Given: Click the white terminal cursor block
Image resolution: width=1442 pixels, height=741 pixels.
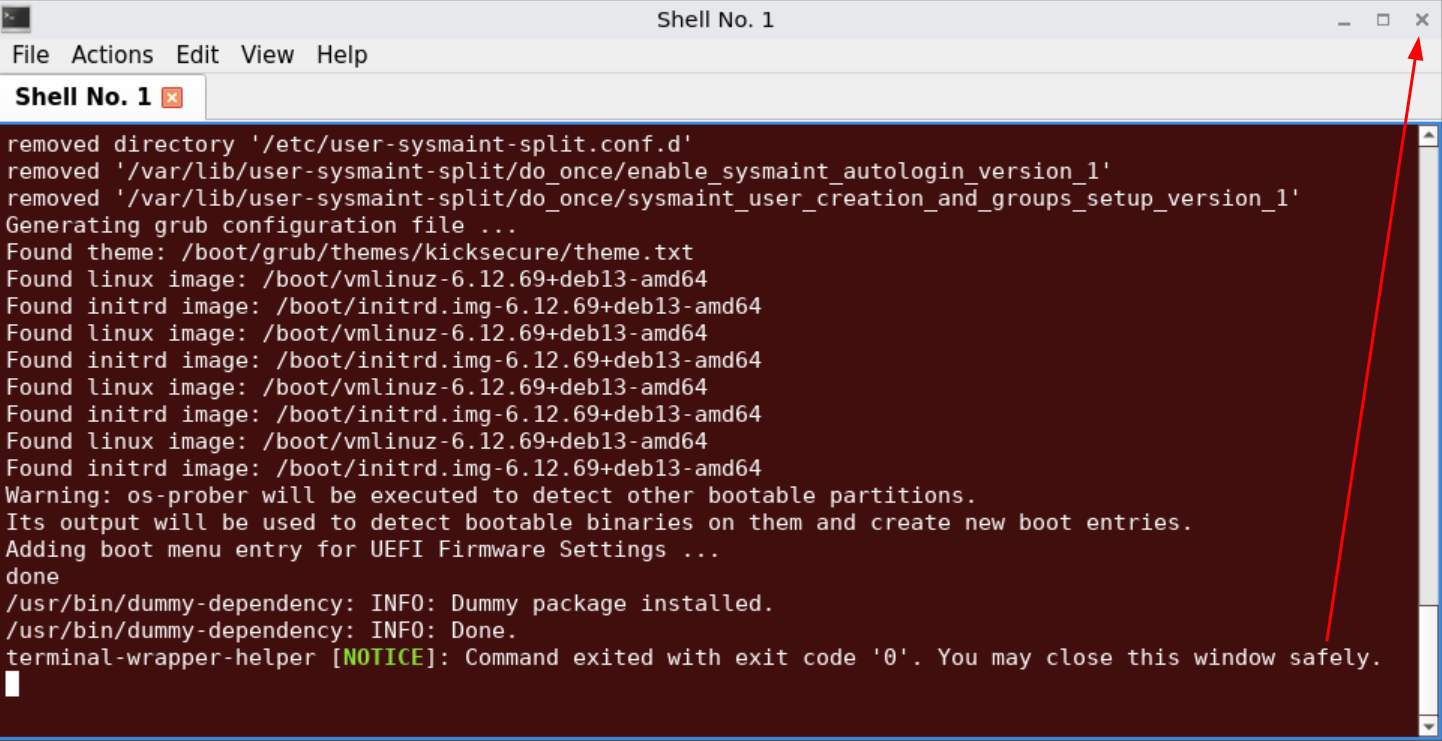Looking at the screenshot, I should (x=12, y=684).
